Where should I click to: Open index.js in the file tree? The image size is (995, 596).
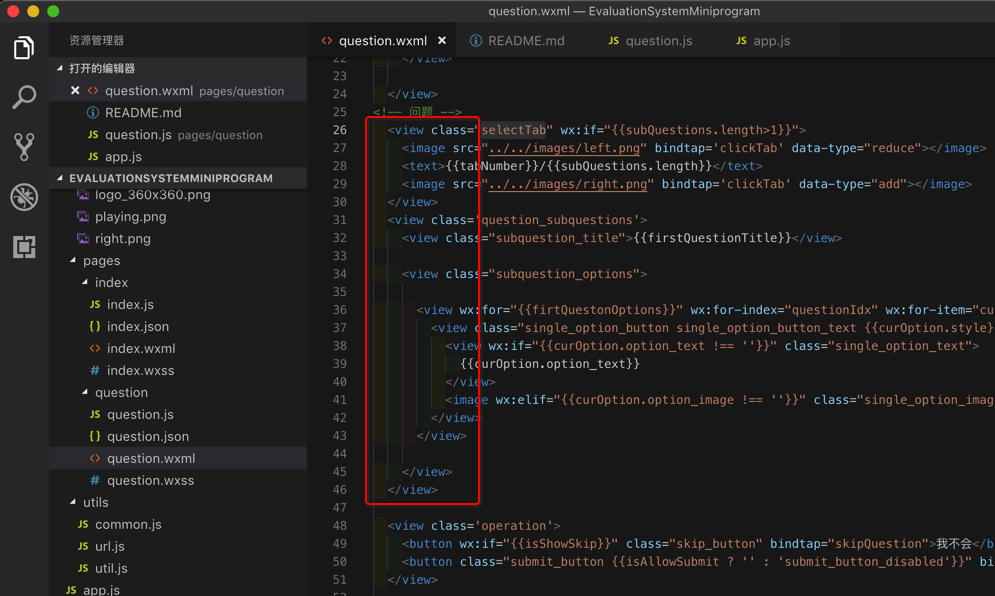pos(178,305)
